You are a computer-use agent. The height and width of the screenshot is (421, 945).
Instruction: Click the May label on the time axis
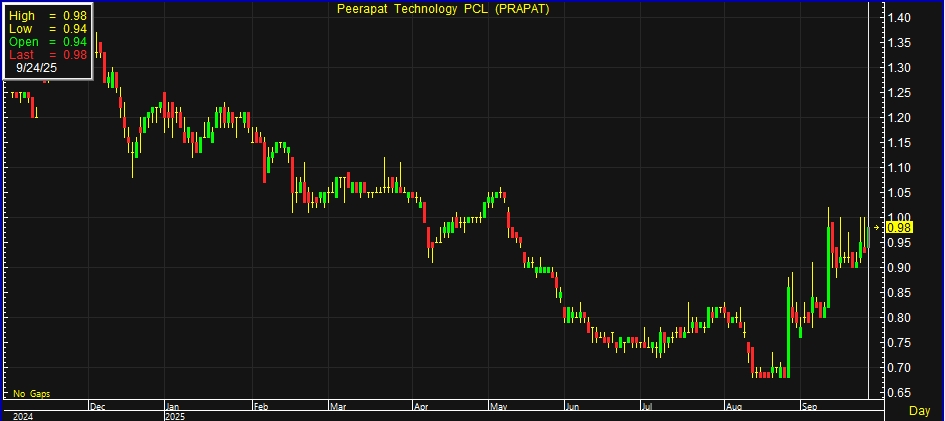pos(498,407)
